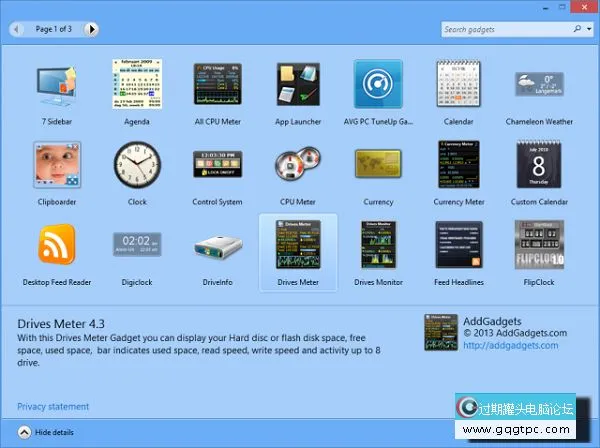Select the 7 Sidebar gadget icon

click(56, 86)
